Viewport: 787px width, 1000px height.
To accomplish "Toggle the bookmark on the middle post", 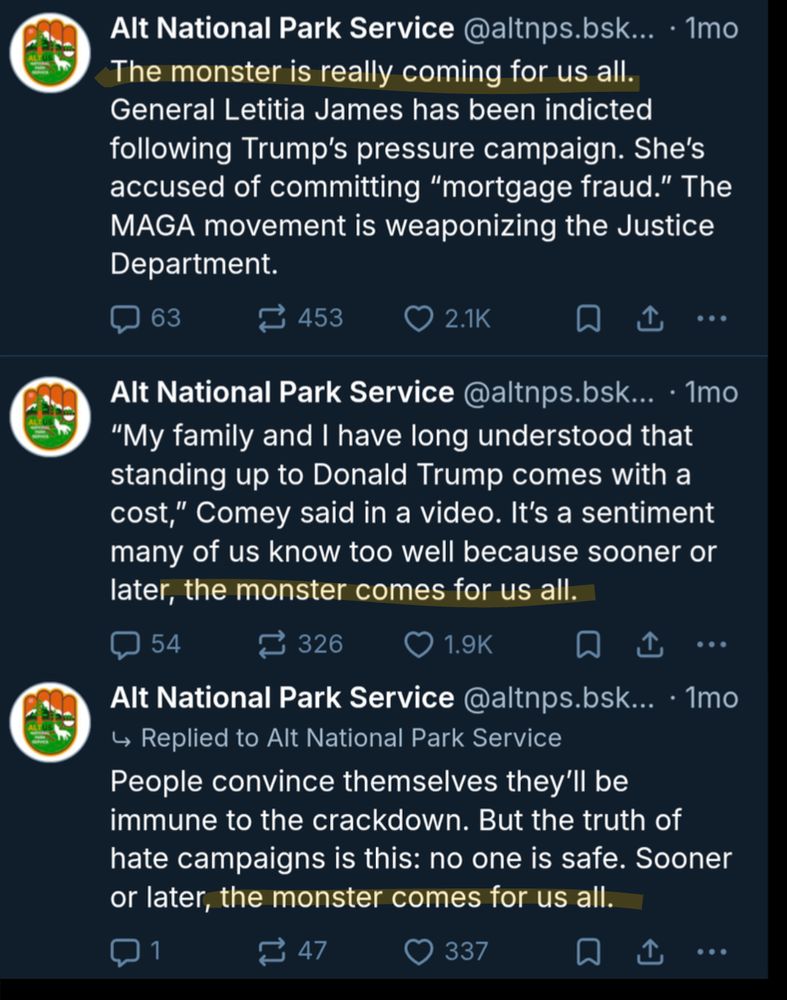I will [x=587, y=644].
